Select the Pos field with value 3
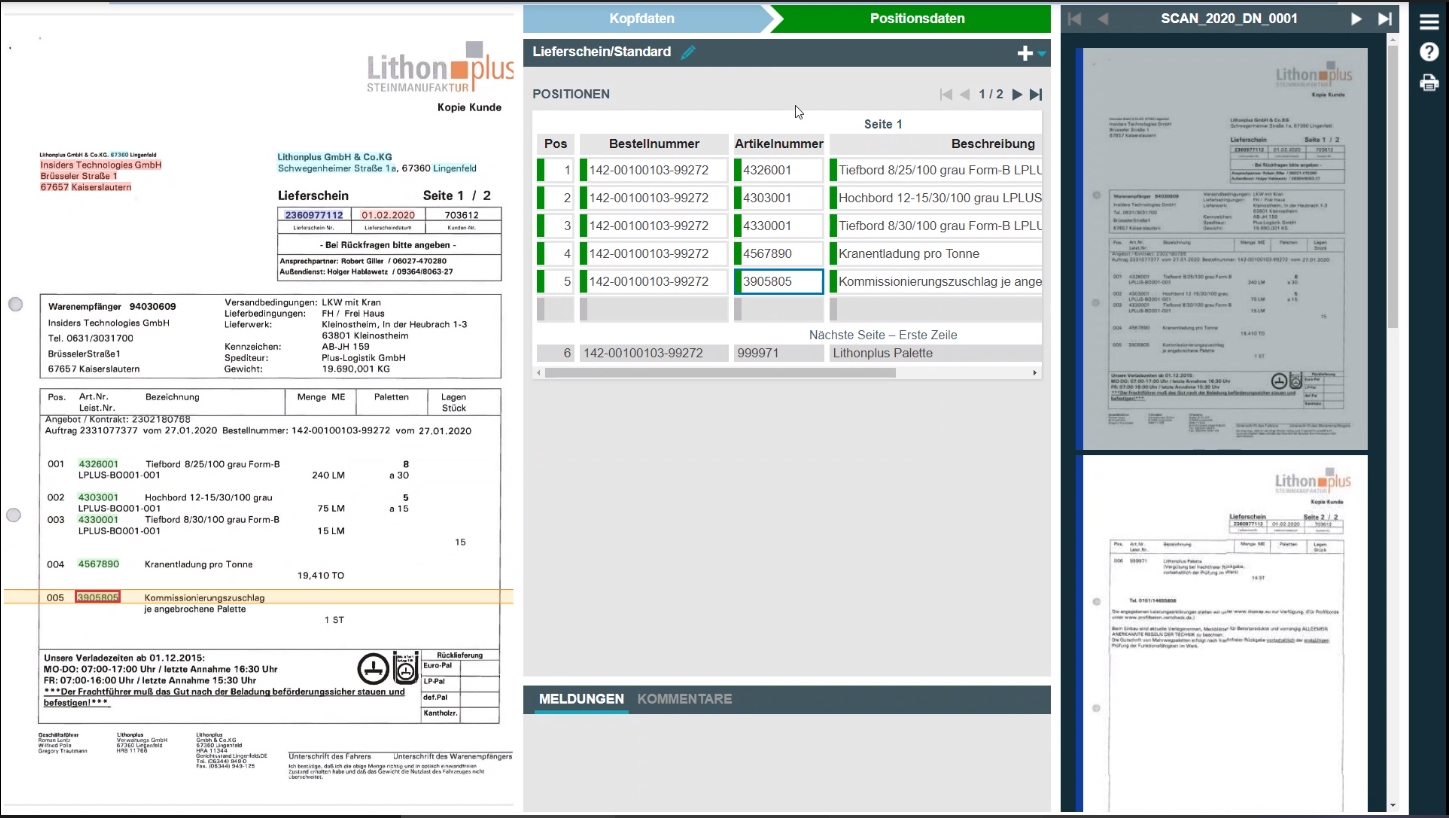Image resolution: width=1449 pixels, height=818 pixels. [x=555, y=226]
